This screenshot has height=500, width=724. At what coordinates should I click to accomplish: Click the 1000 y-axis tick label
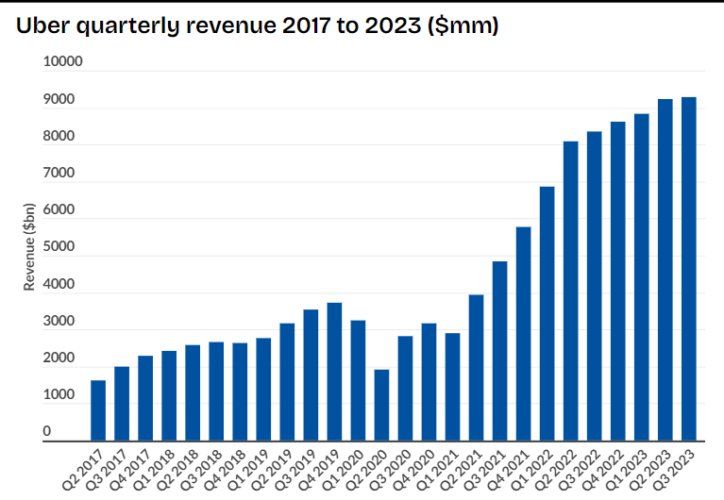59,395
